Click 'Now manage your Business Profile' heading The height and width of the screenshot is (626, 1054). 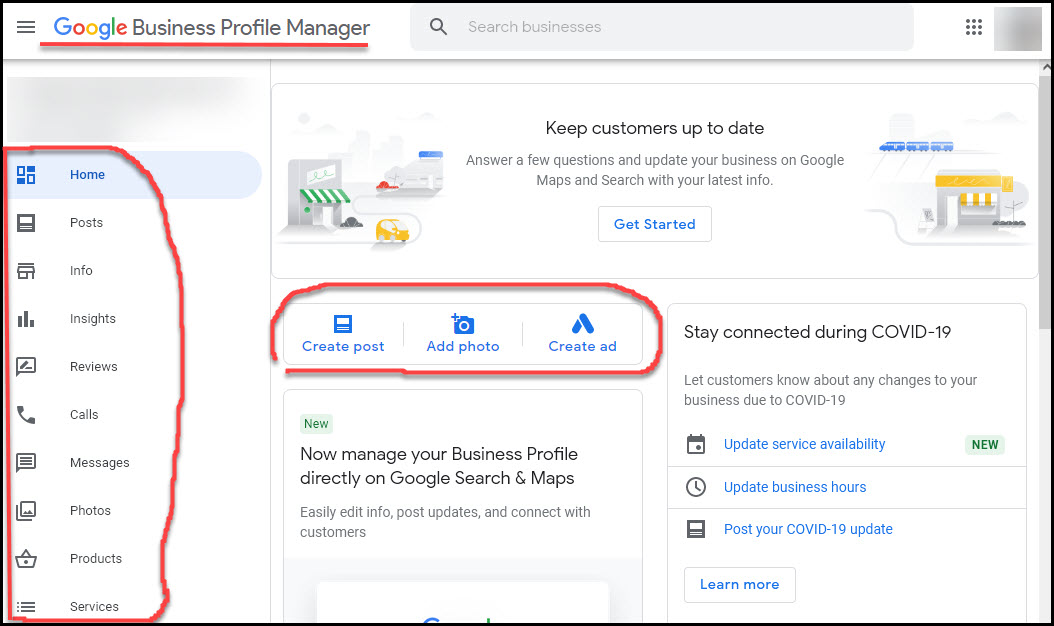438,466
